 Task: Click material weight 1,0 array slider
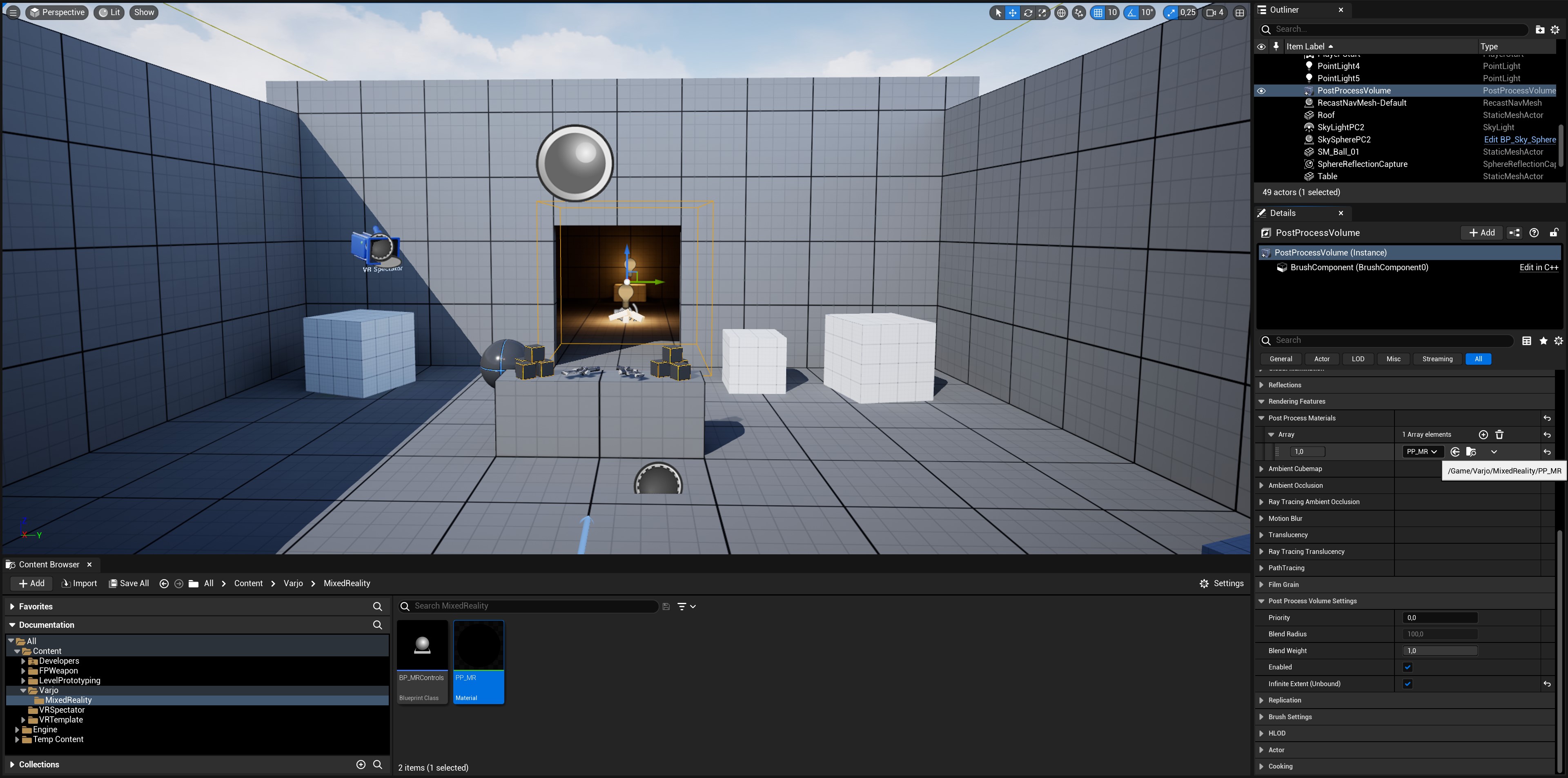(1307, 451)
